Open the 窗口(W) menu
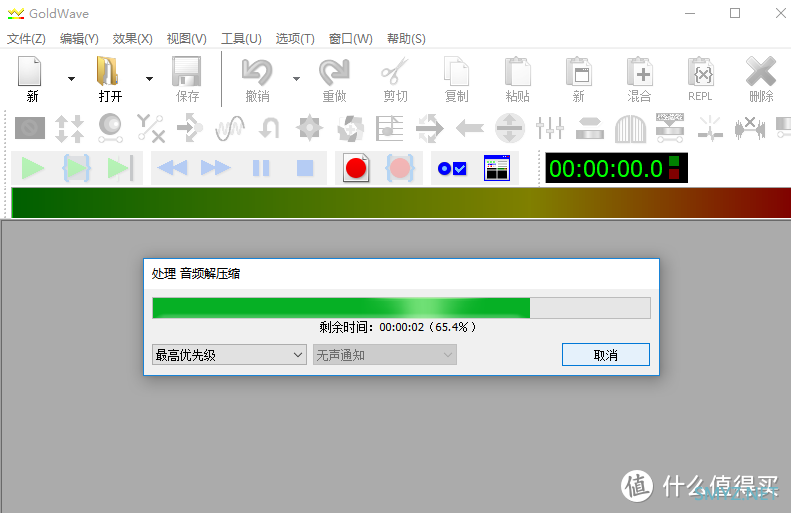The height and width of the screenshot is (513, 791). [x=351, y=39]
